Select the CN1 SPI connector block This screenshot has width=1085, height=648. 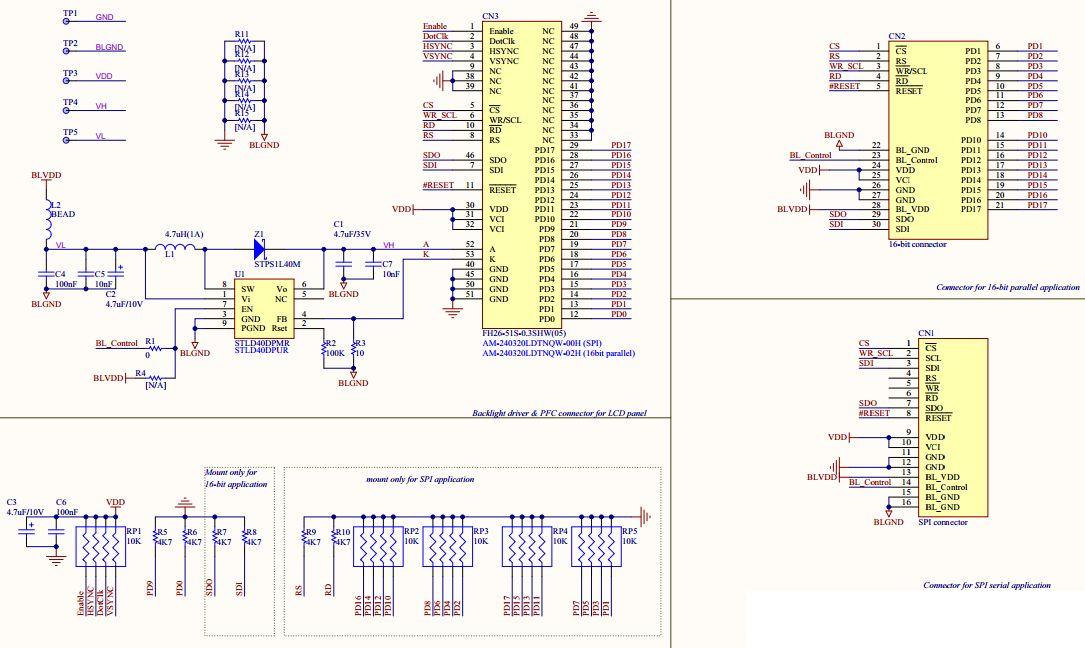tap(955, 425)
